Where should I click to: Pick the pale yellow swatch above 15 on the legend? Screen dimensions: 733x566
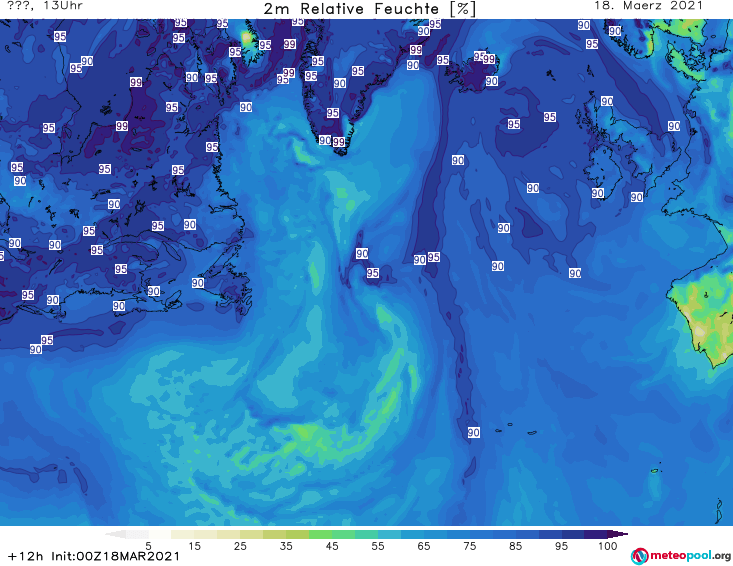(183, 534)
